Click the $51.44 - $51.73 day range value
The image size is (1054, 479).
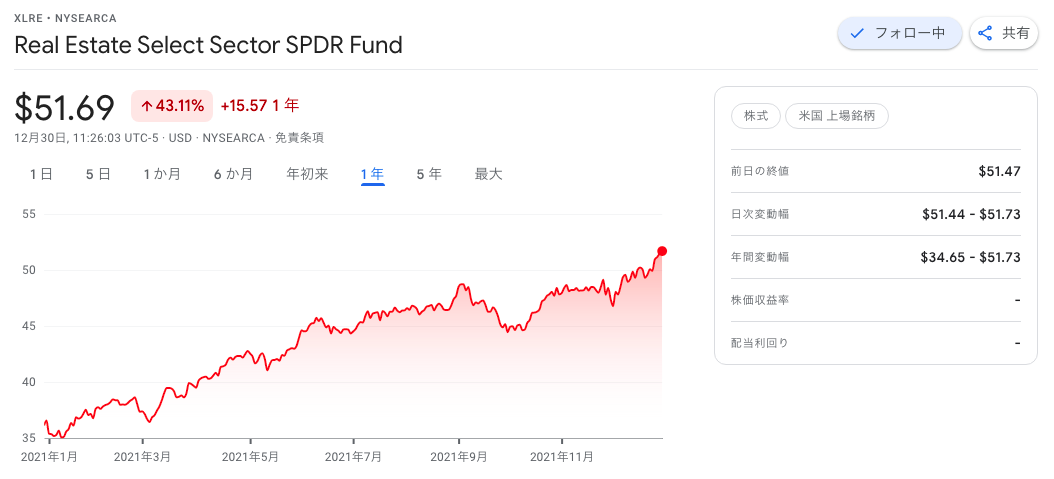click(971, 214)
